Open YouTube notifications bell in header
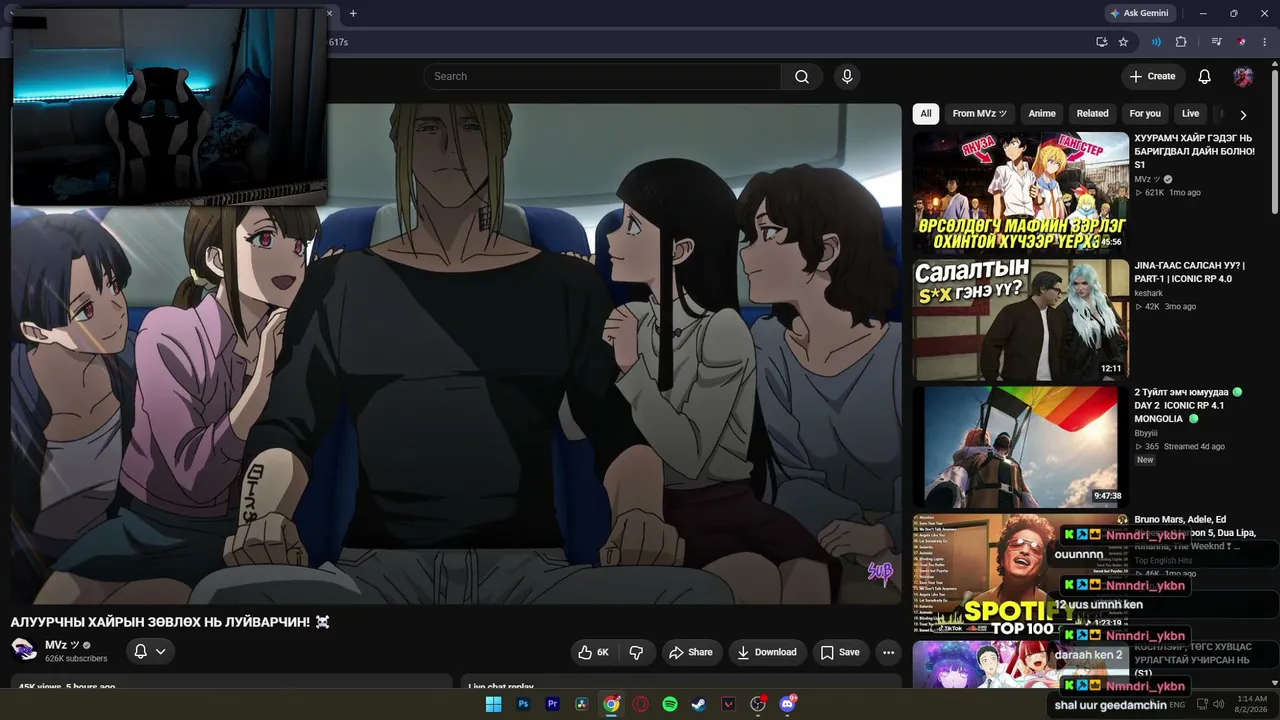The height and width of the screenshot is (720, 1280). coord(1205,77)
